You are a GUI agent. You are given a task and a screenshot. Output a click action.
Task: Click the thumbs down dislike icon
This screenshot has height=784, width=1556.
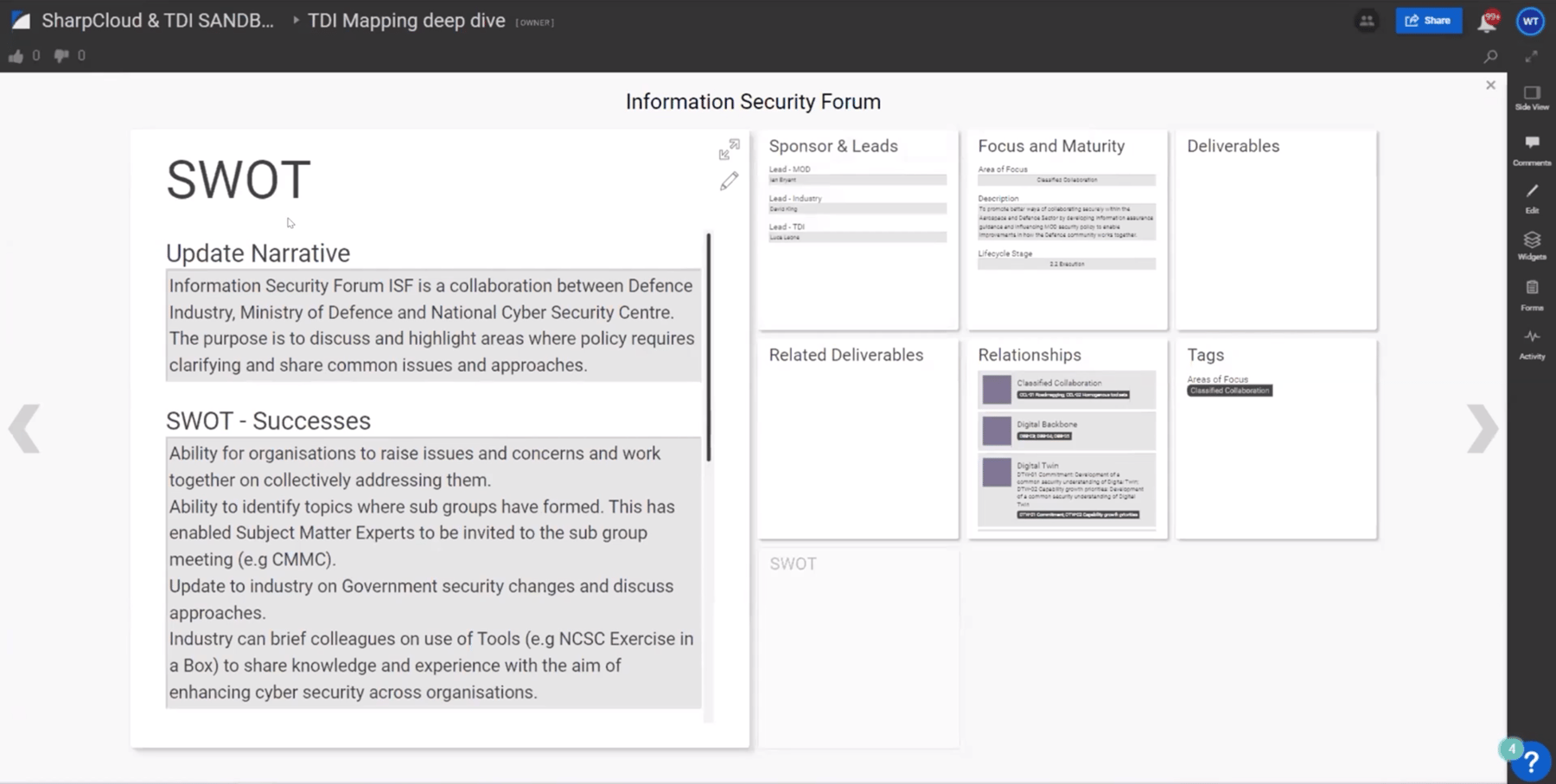pos(61,56)
